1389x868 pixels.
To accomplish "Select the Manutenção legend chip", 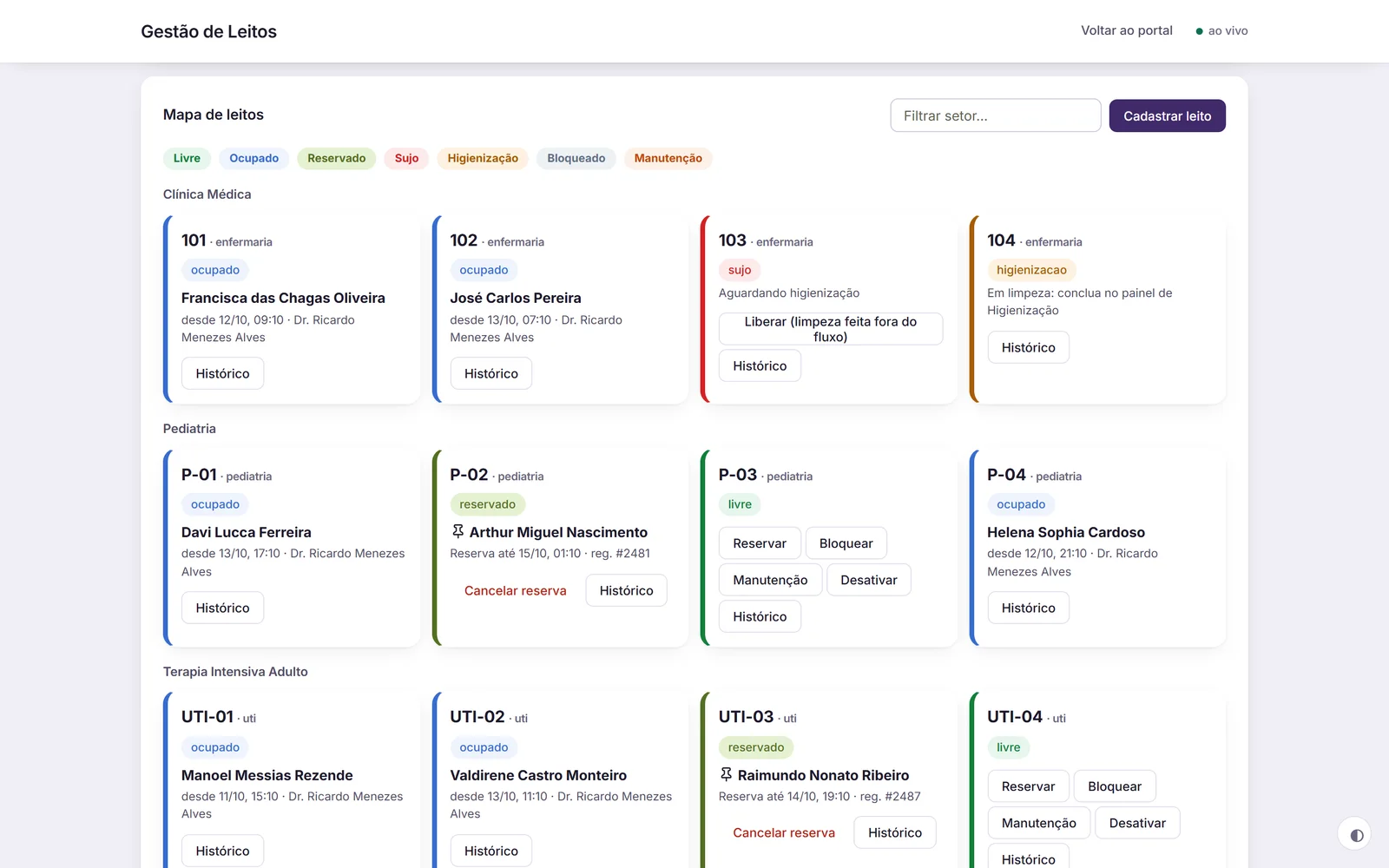I will [x=668, y=158].
